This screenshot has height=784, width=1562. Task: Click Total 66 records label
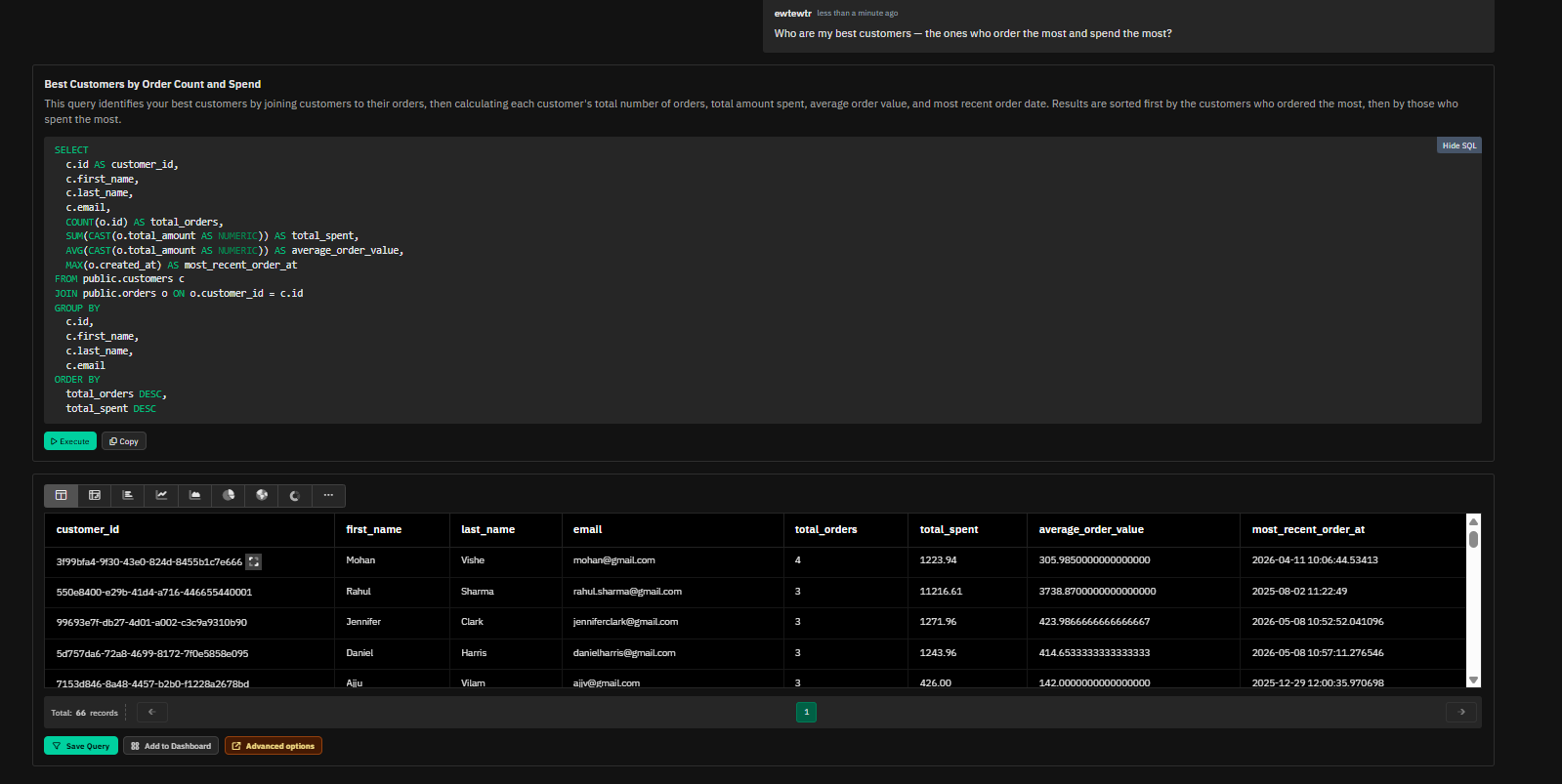click(85, 713)
